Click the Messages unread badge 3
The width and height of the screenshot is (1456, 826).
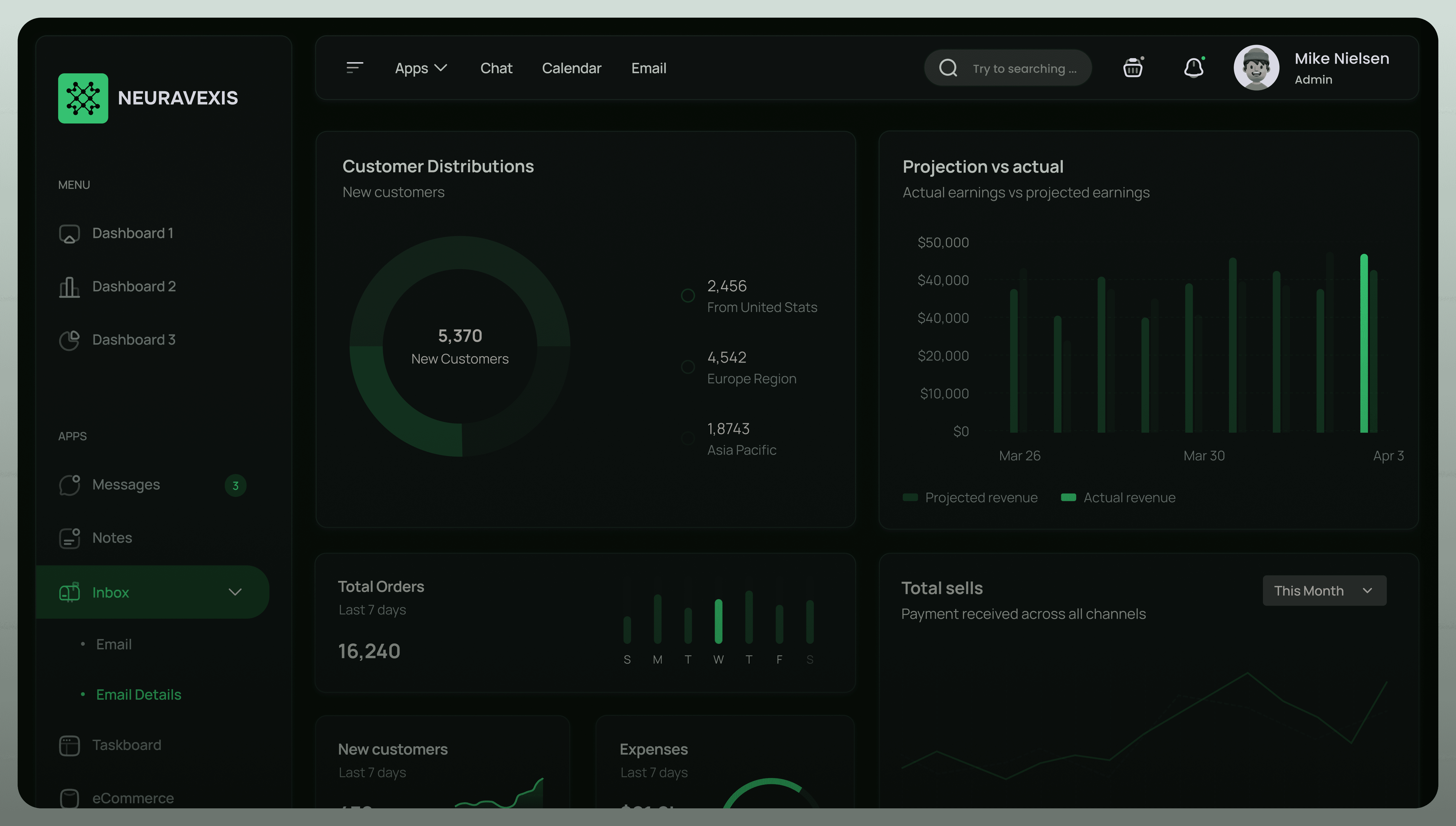235,486
